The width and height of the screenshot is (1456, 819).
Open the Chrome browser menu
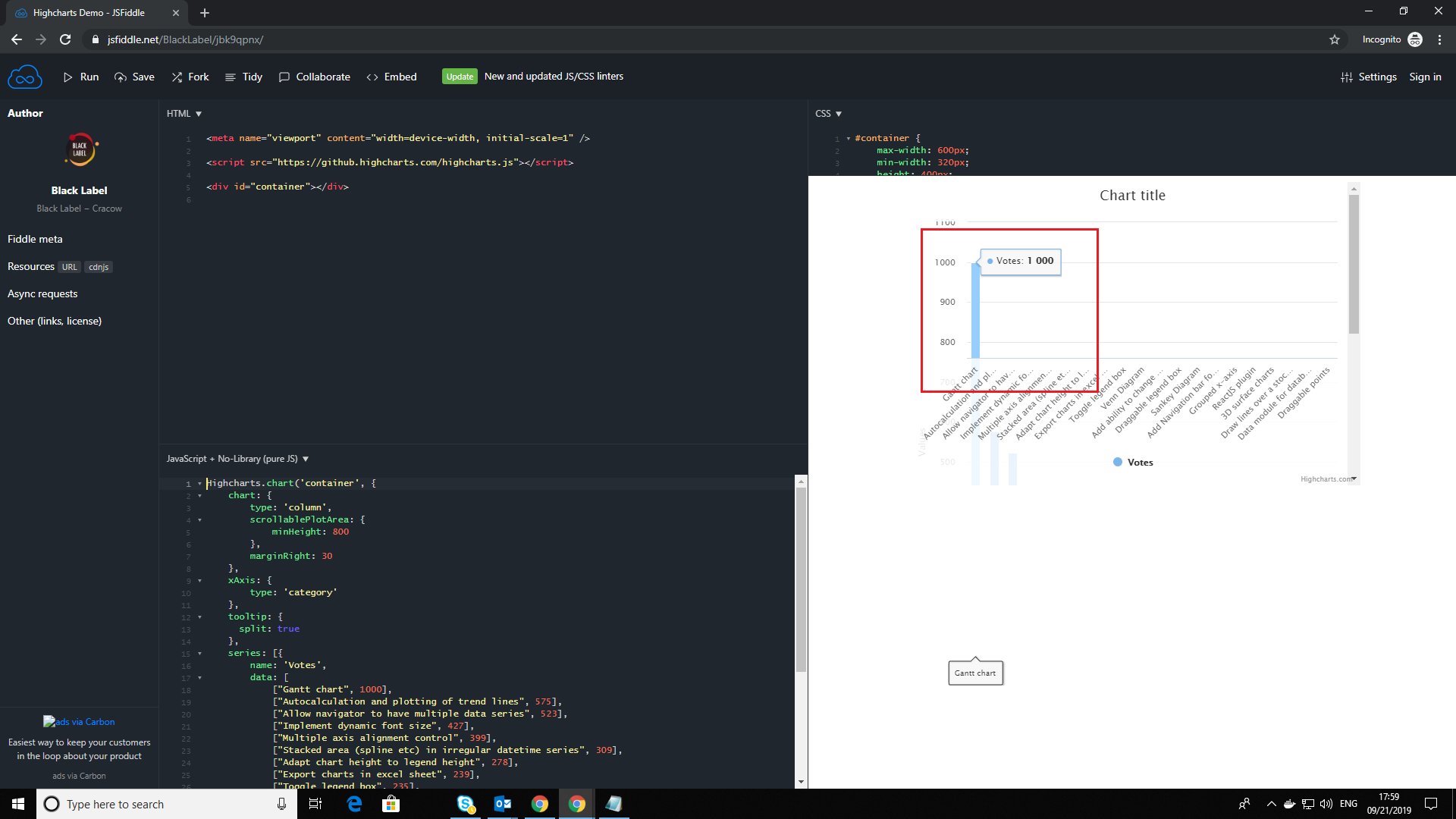(x=1440, y=39)
